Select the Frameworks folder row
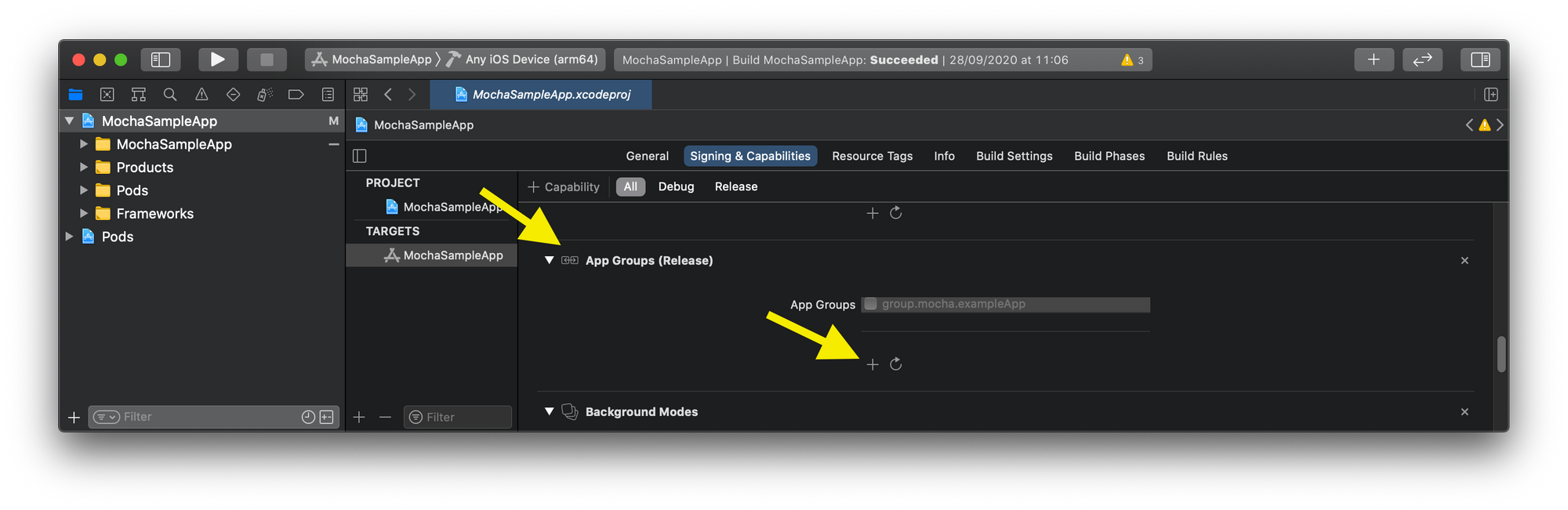The width and height of the screenshot is (1568, 510). [202, 213]
